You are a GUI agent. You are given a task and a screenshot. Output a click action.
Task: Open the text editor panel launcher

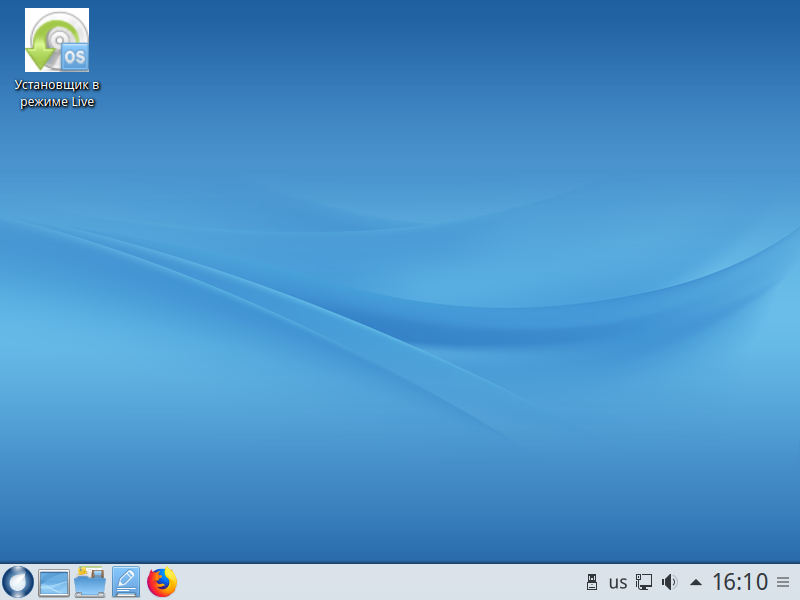126,582
